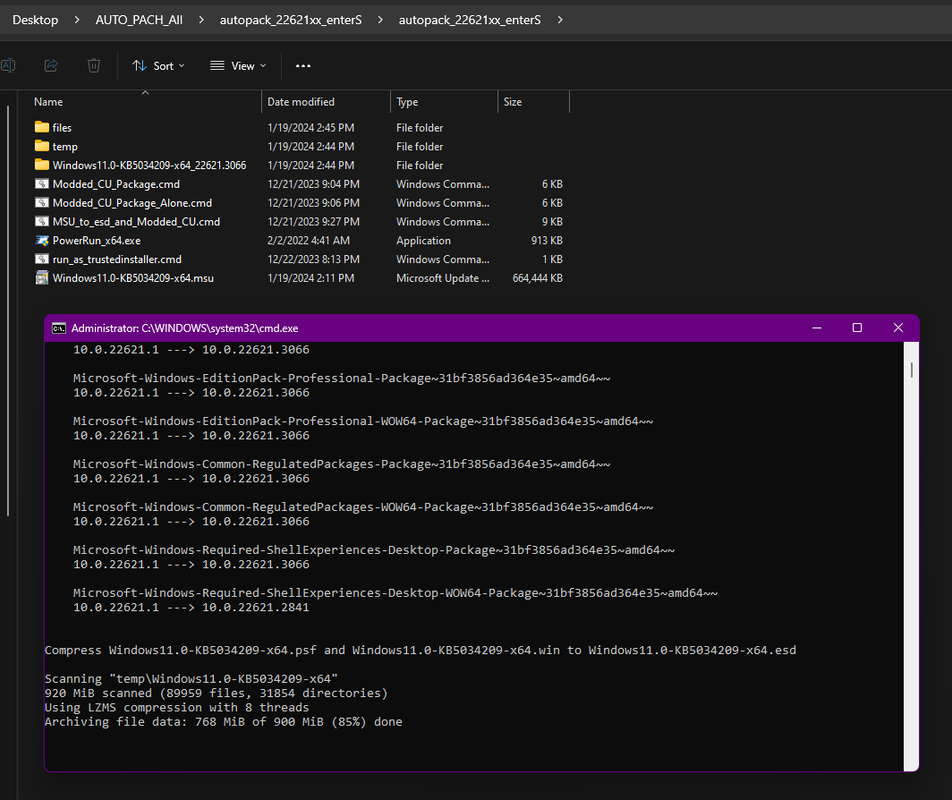Click the Explorer left pane scrollbar
The image size is (952, 800).
[8, 311]
